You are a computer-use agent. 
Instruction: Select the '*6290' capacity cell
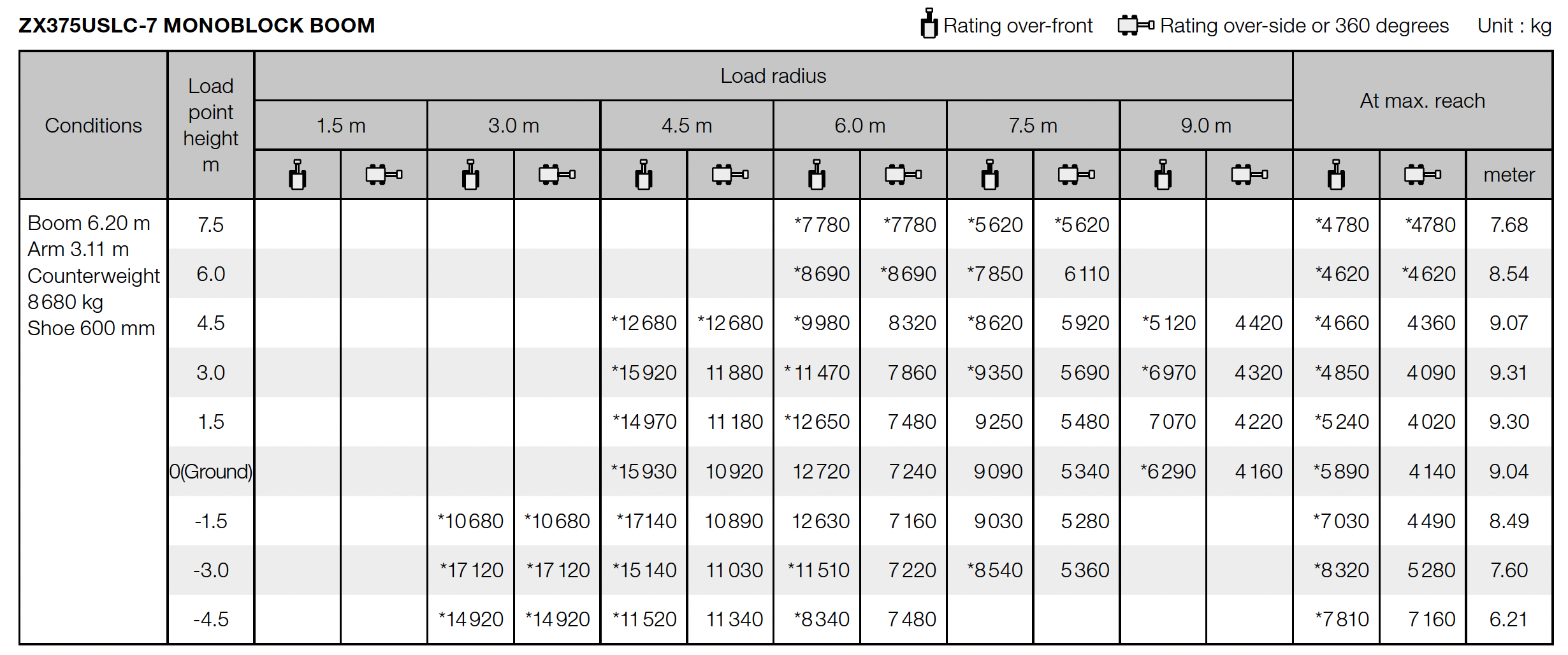[x=1168, y=471]
